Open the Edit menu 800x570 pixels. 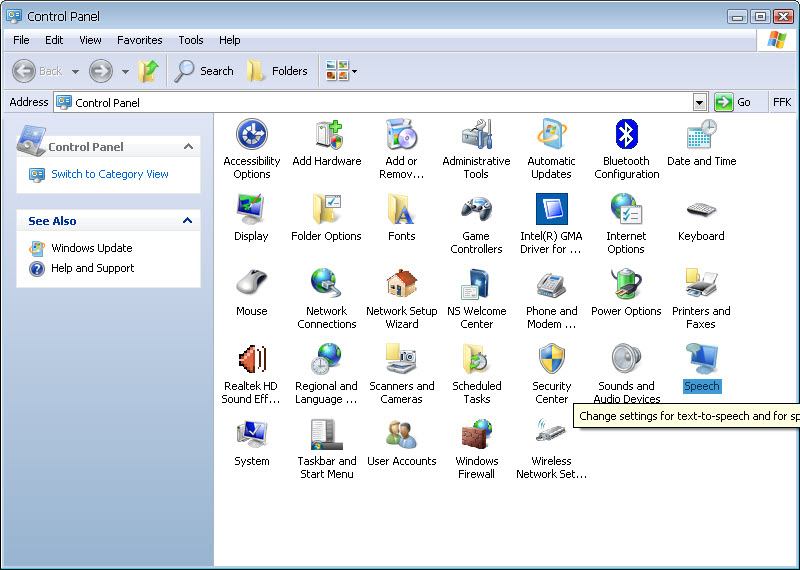[54, 40]
